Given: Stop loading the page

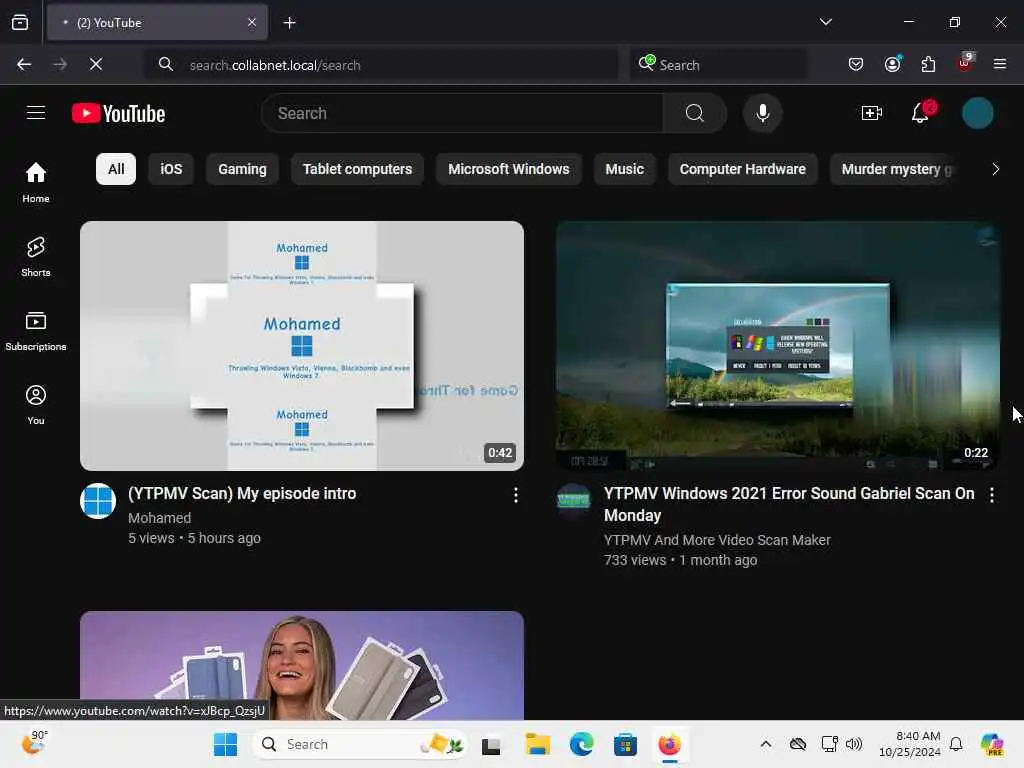Looking at the screenshot, I should click(96, 64).
